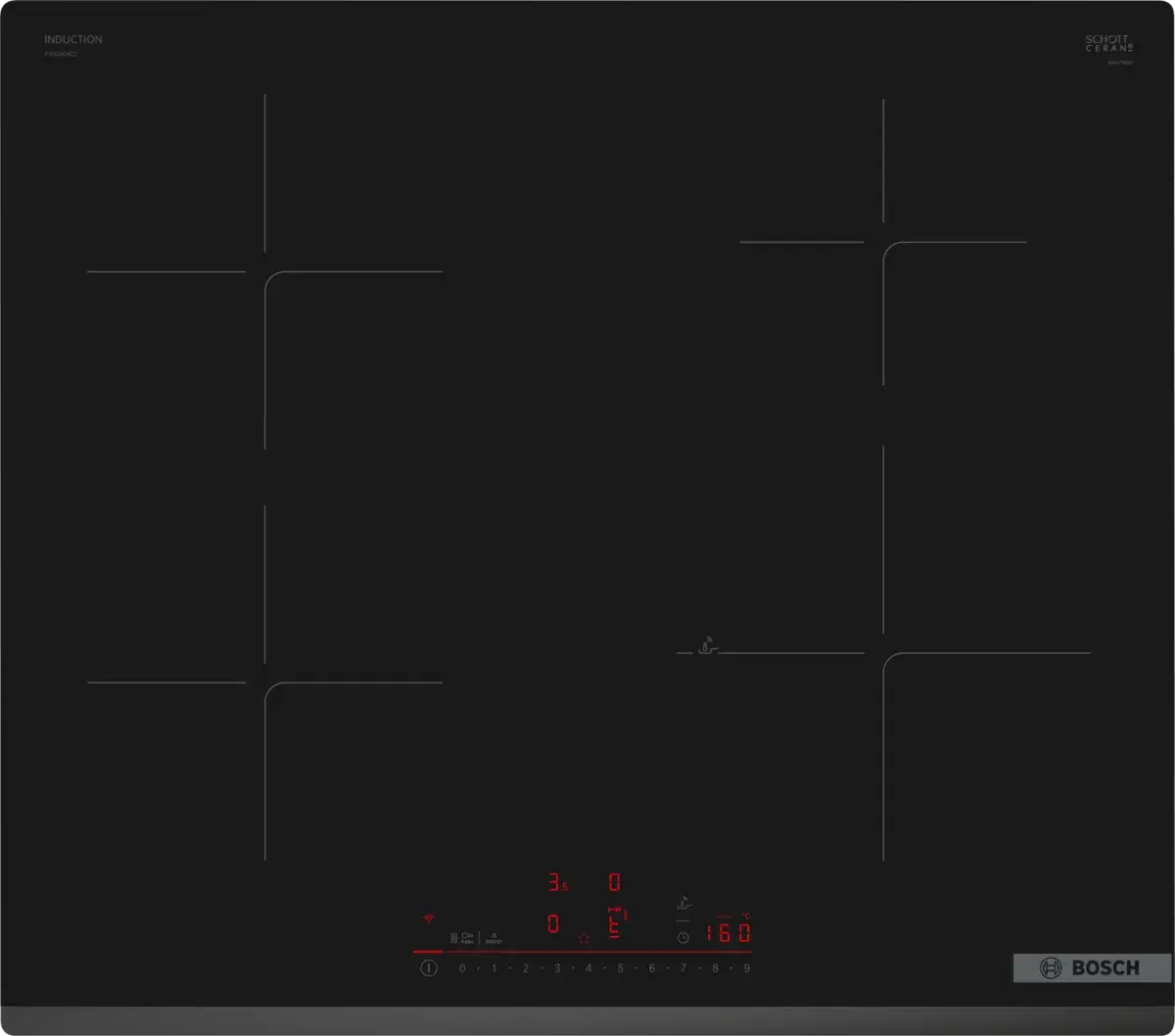Set power level 4 on the touch slider

[588, 968]
